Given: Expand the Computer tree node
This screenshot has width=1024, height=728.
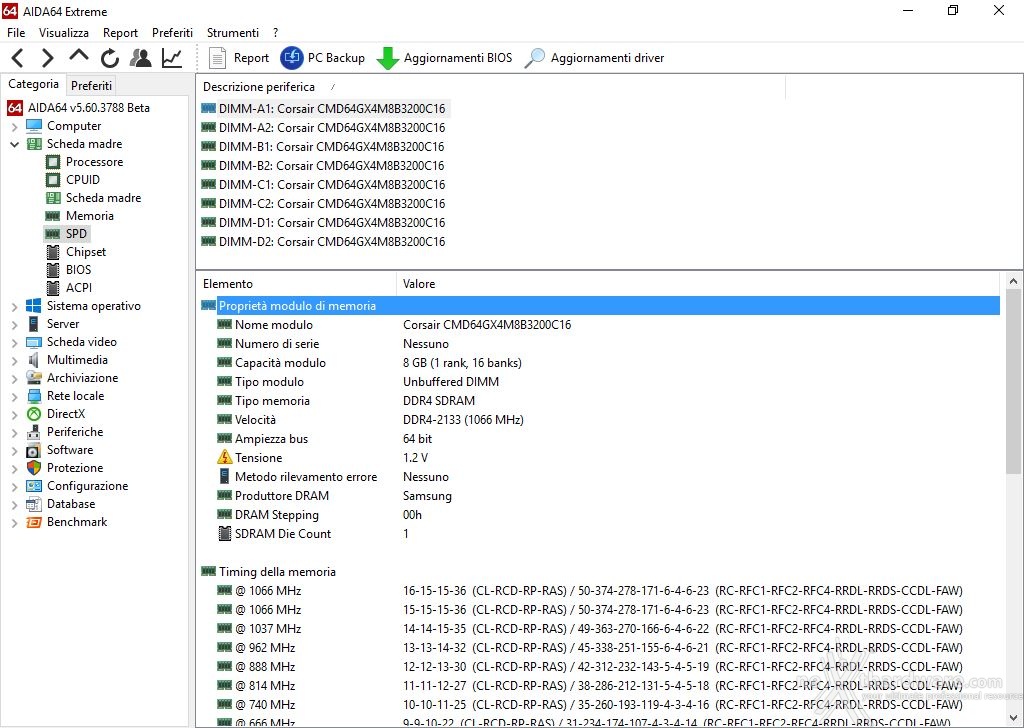Looking at the screenshot, I should click(14, 127).
